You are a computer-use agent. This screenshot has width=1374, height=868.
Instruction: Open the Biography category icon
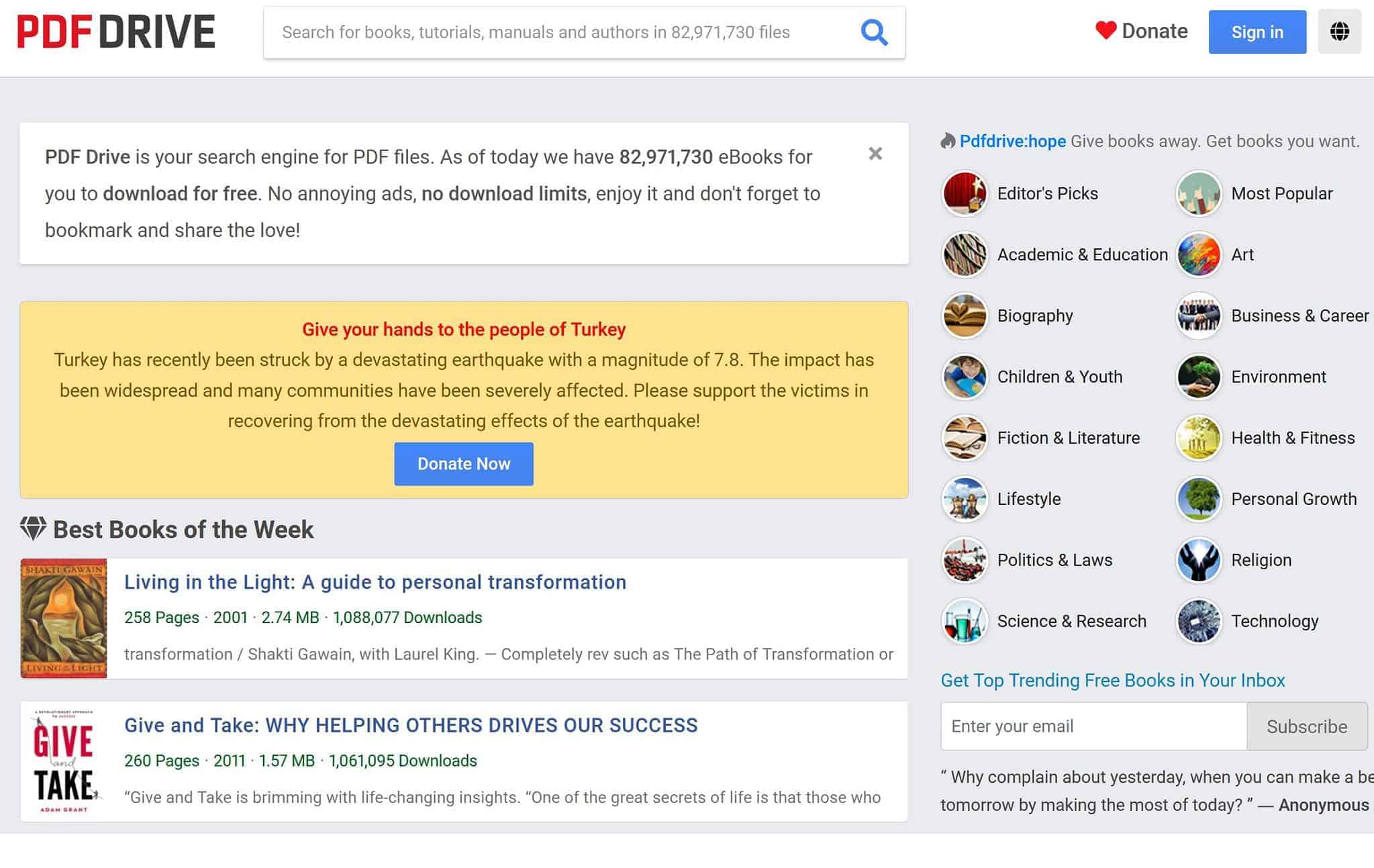[964, 316]
